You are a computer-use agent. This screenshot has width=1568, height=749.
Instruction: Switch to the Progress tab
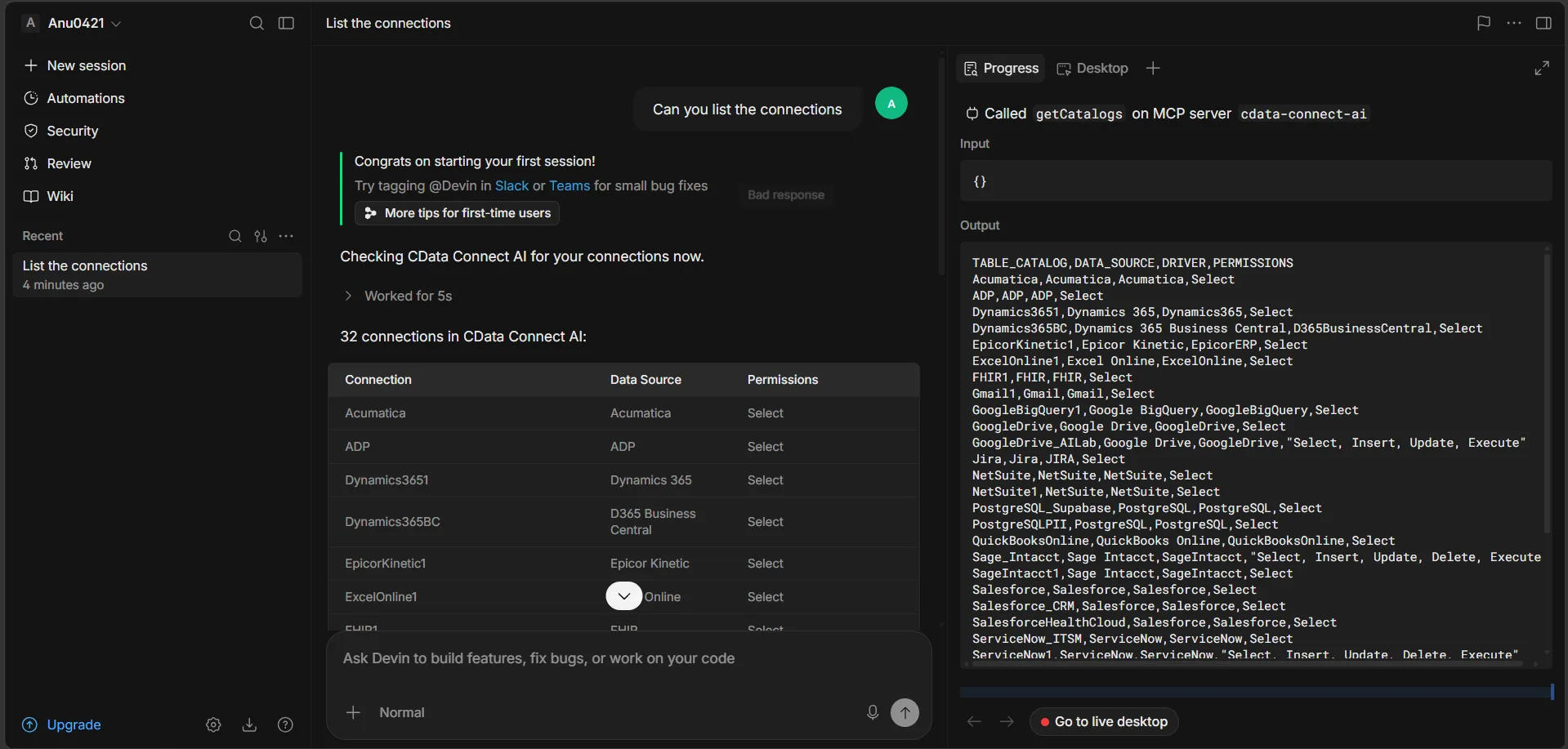point(1001,69)
